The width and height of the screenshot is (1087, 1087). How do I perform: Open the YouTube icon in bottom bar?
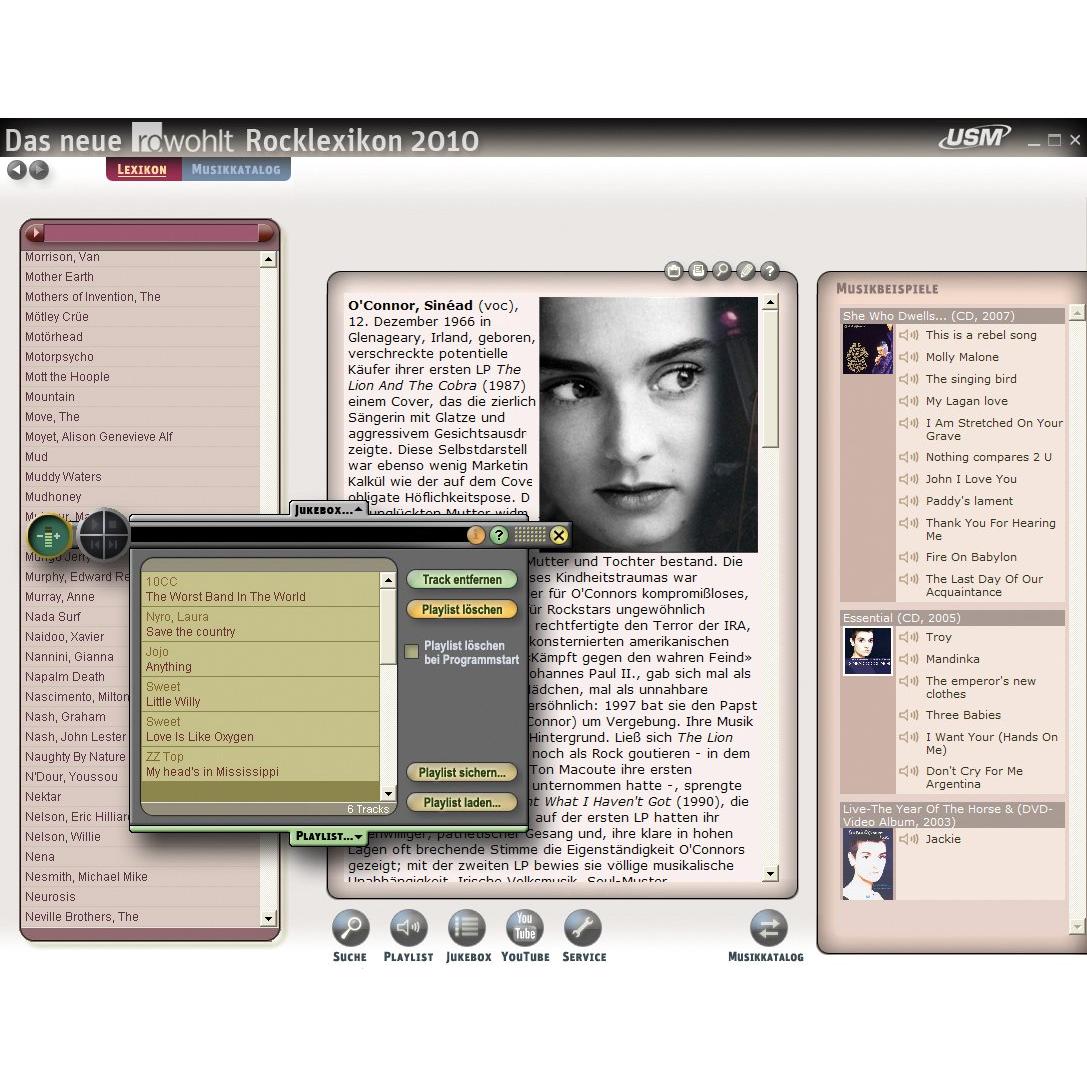[x=525, y=928]
